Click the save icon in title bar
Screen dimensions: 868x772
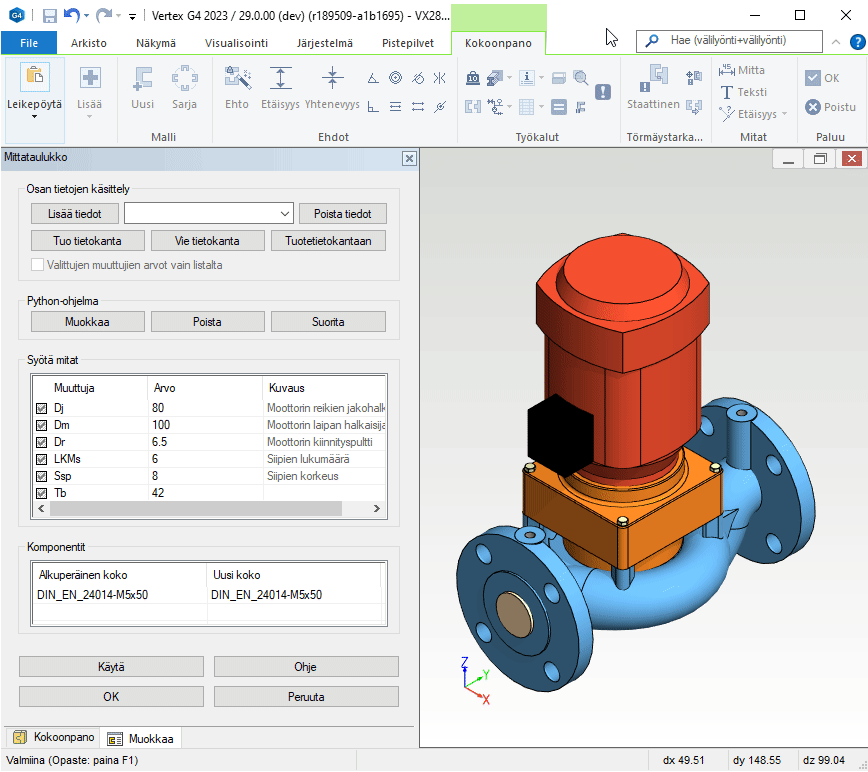click(x=49, y=15)
